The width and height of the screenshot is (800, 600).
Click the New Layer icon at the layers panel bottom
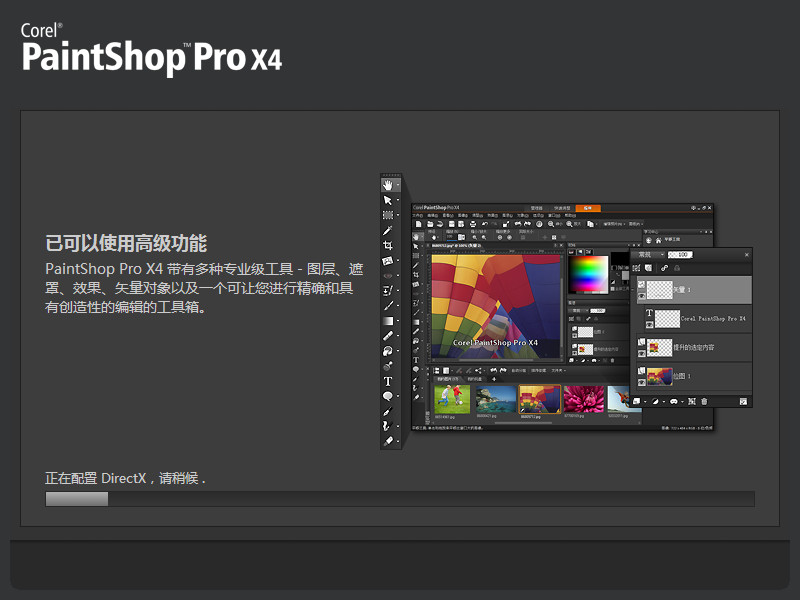(x=637, y=402)
